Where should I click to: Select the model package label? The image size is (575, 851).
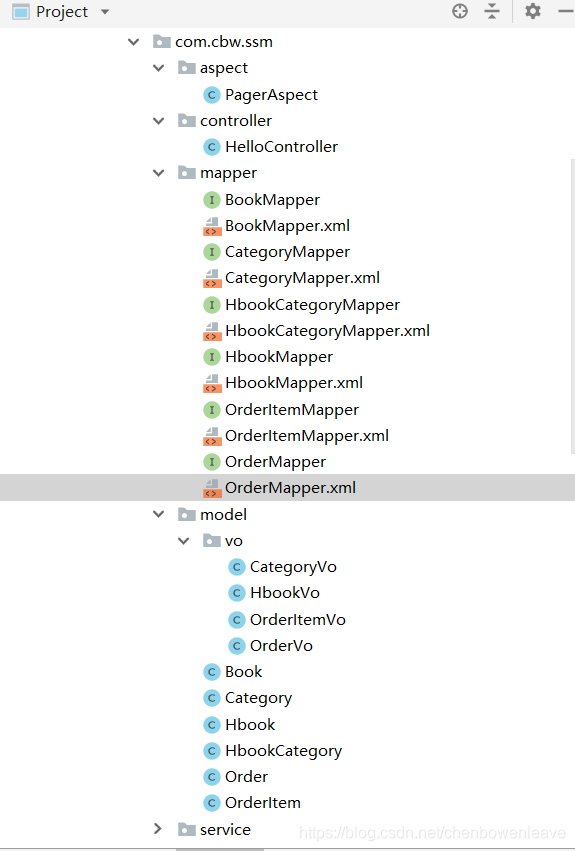click(x=223, y=515)
